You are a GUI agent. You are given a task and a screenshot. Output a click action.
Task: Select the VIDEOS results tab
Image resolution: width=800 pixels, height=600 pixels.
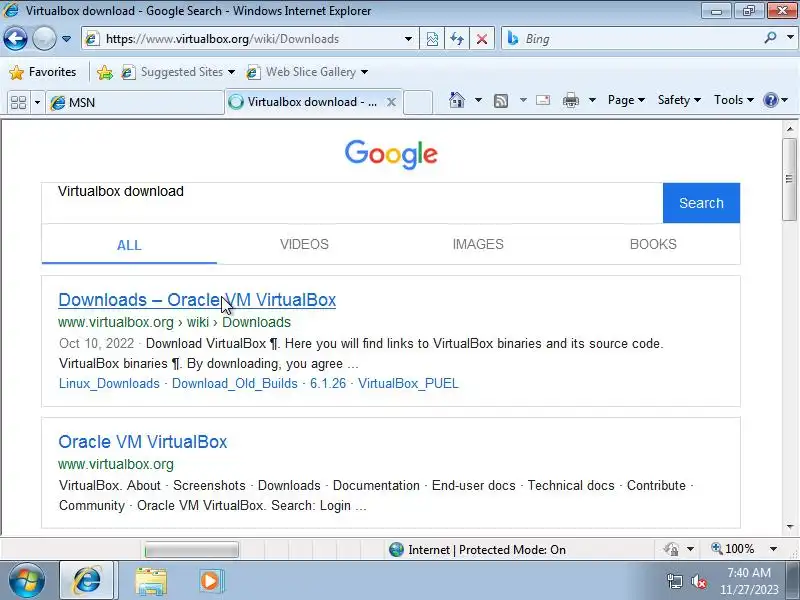(304, 244)
